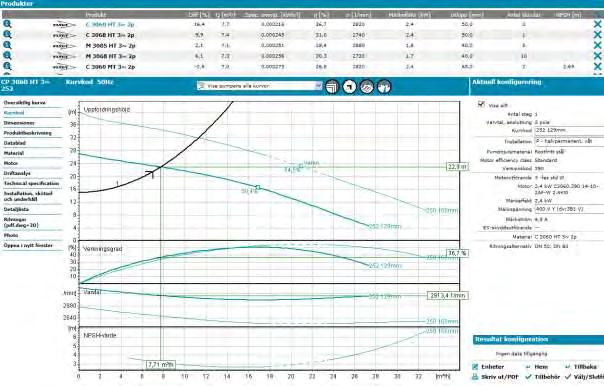
Task: Open Installation P - halvpermanent dropdown
Action: pos(569,141)
